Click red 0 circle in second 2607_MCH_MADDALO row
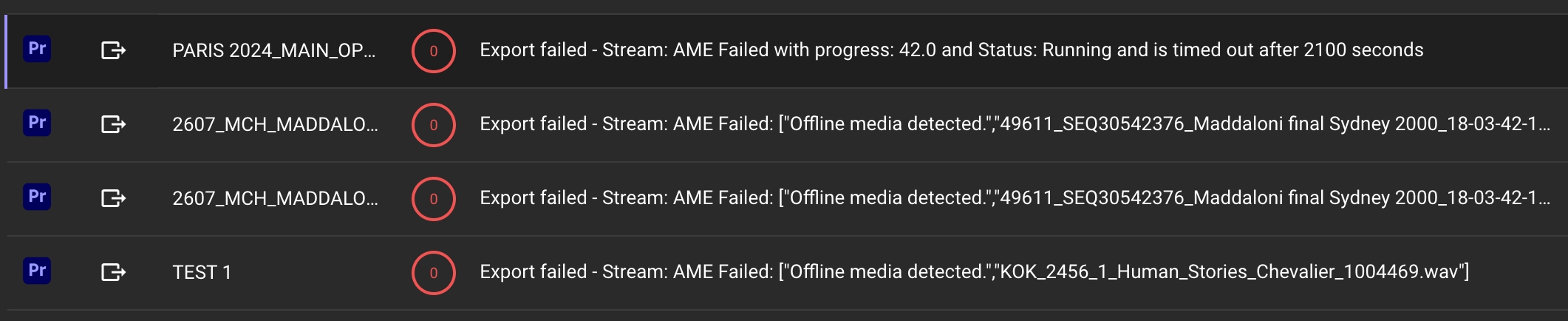This screenshot has height=321, width=1568. 433,199
